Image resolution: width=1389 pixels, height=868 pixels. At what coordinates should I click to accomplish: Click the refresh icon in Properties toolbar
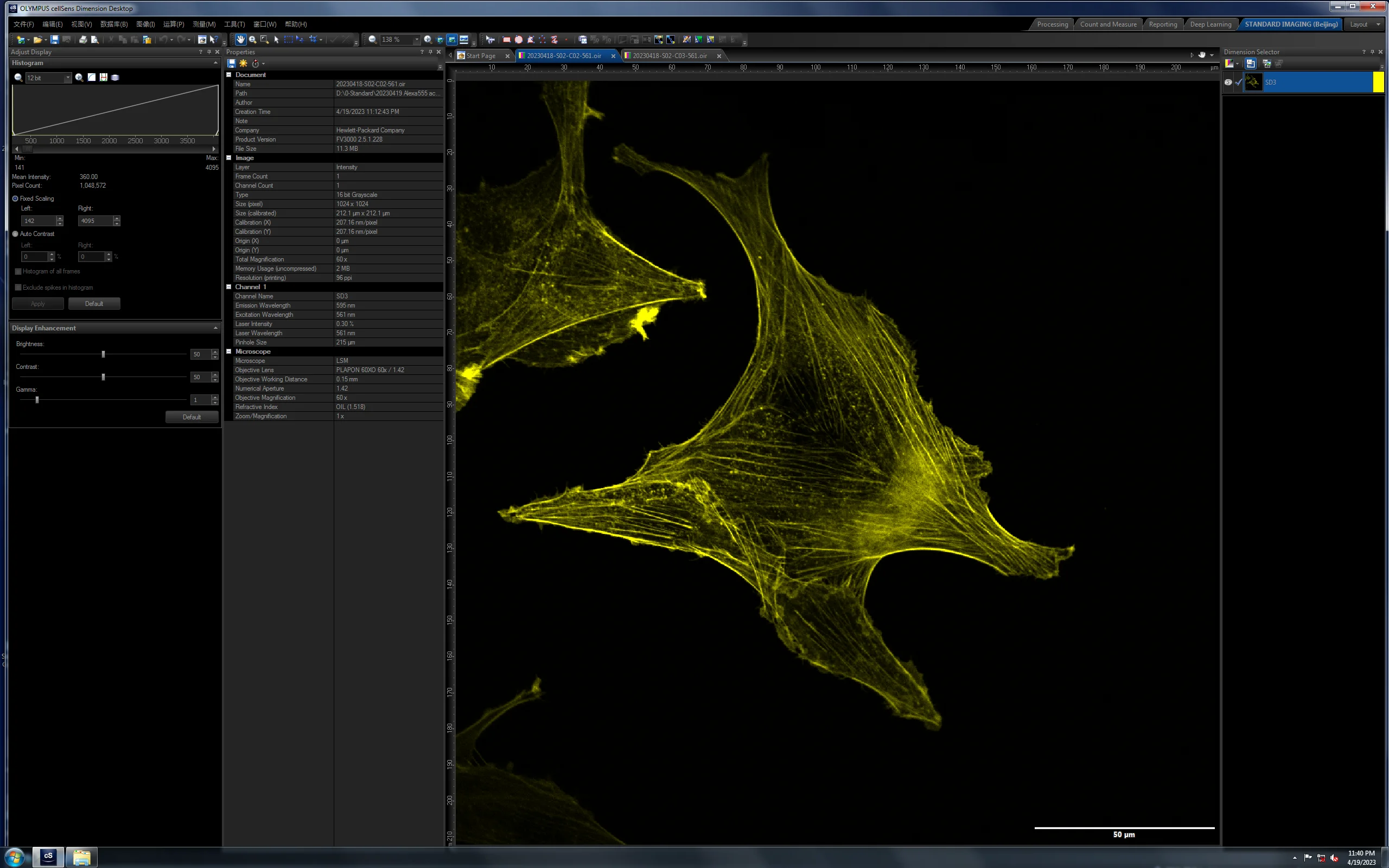256,63
